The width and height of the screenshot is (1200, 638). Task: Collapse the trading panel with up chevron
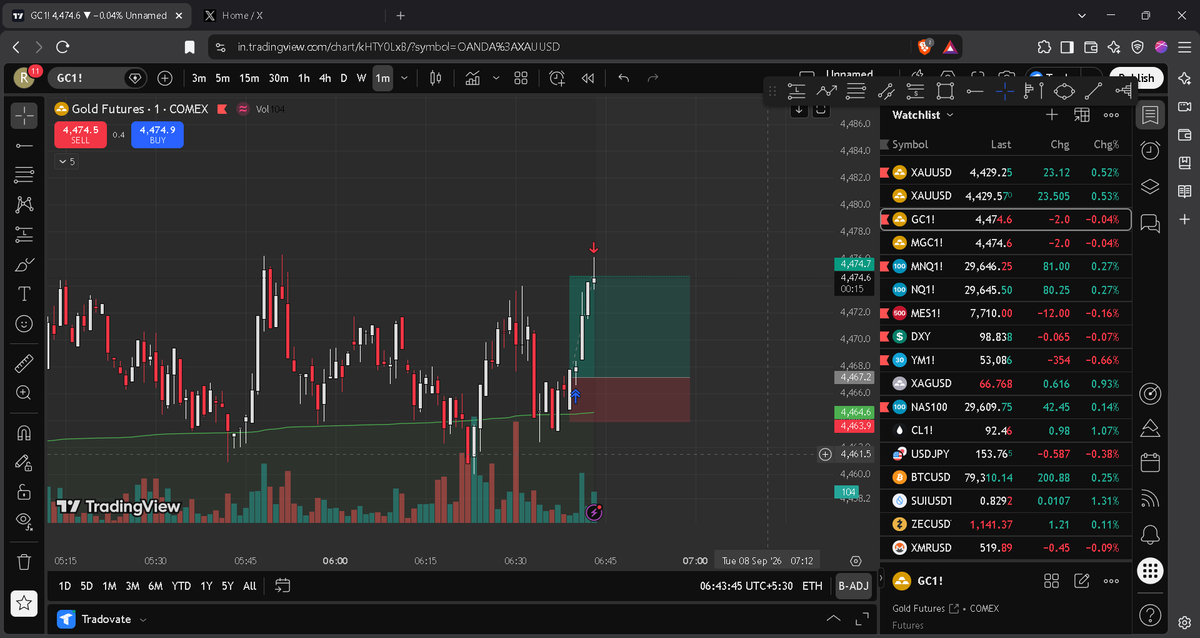pos(834,619)
